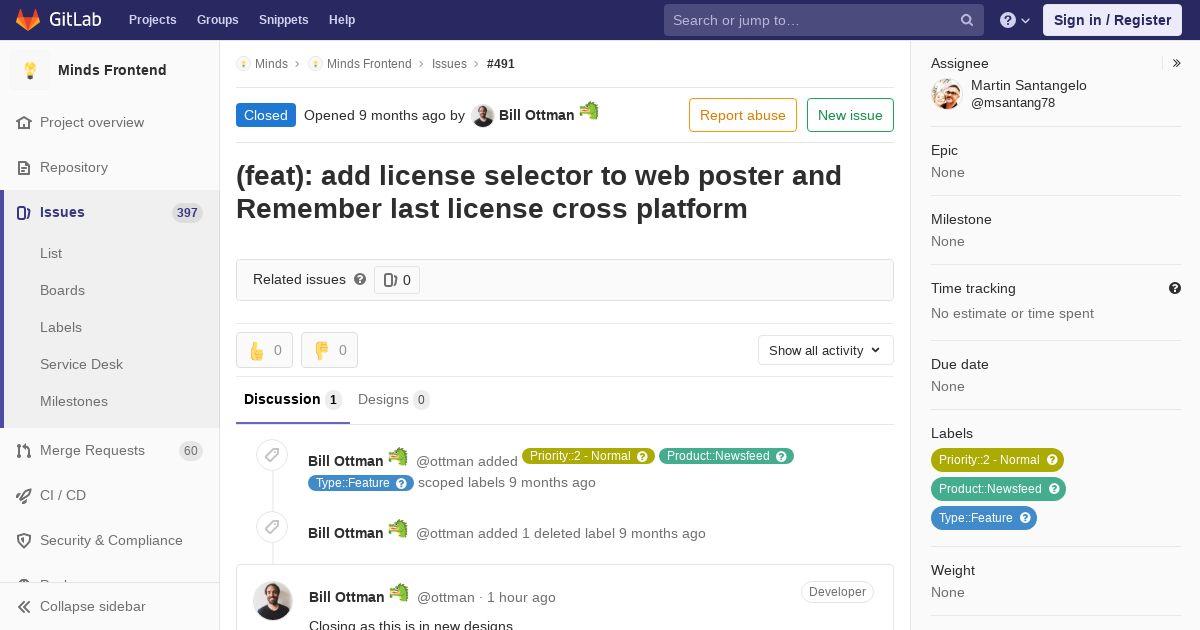Click the related issues count badge
This screenshot has width=1200, height=630.
coord(397,280)
